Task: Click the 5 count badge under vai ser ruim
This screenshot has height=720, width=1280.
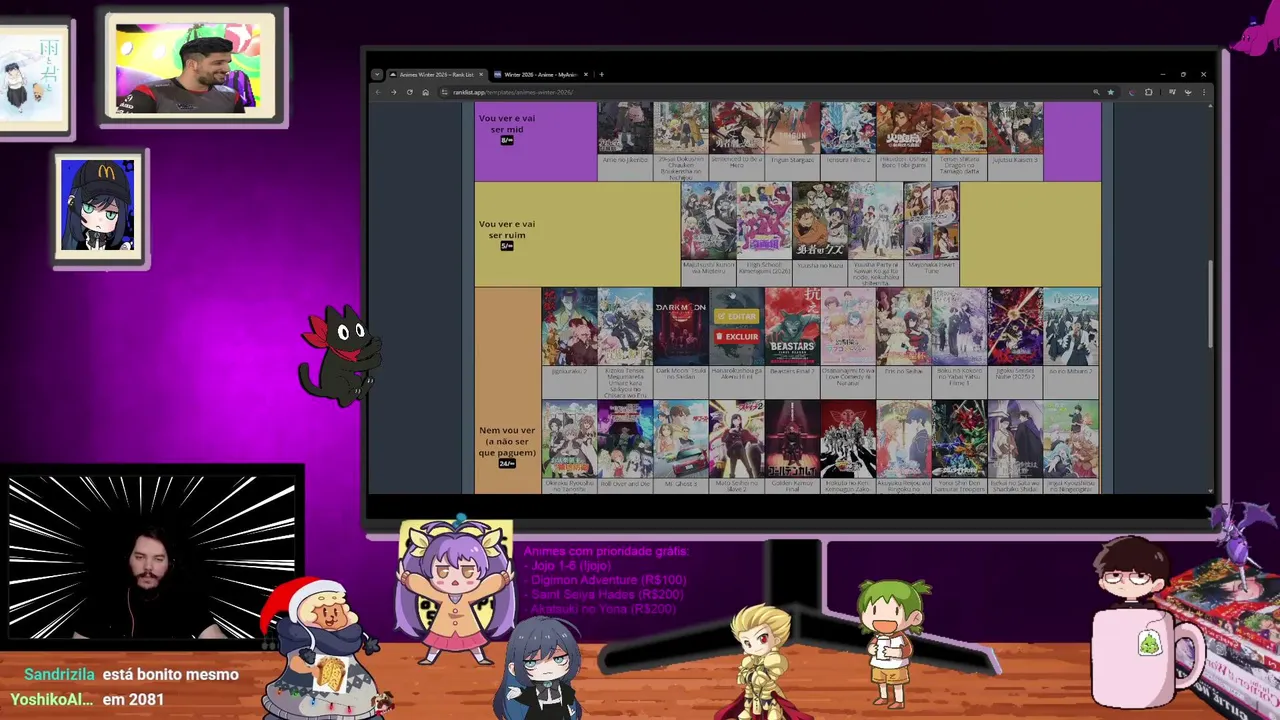Action: tap(507, 246)
